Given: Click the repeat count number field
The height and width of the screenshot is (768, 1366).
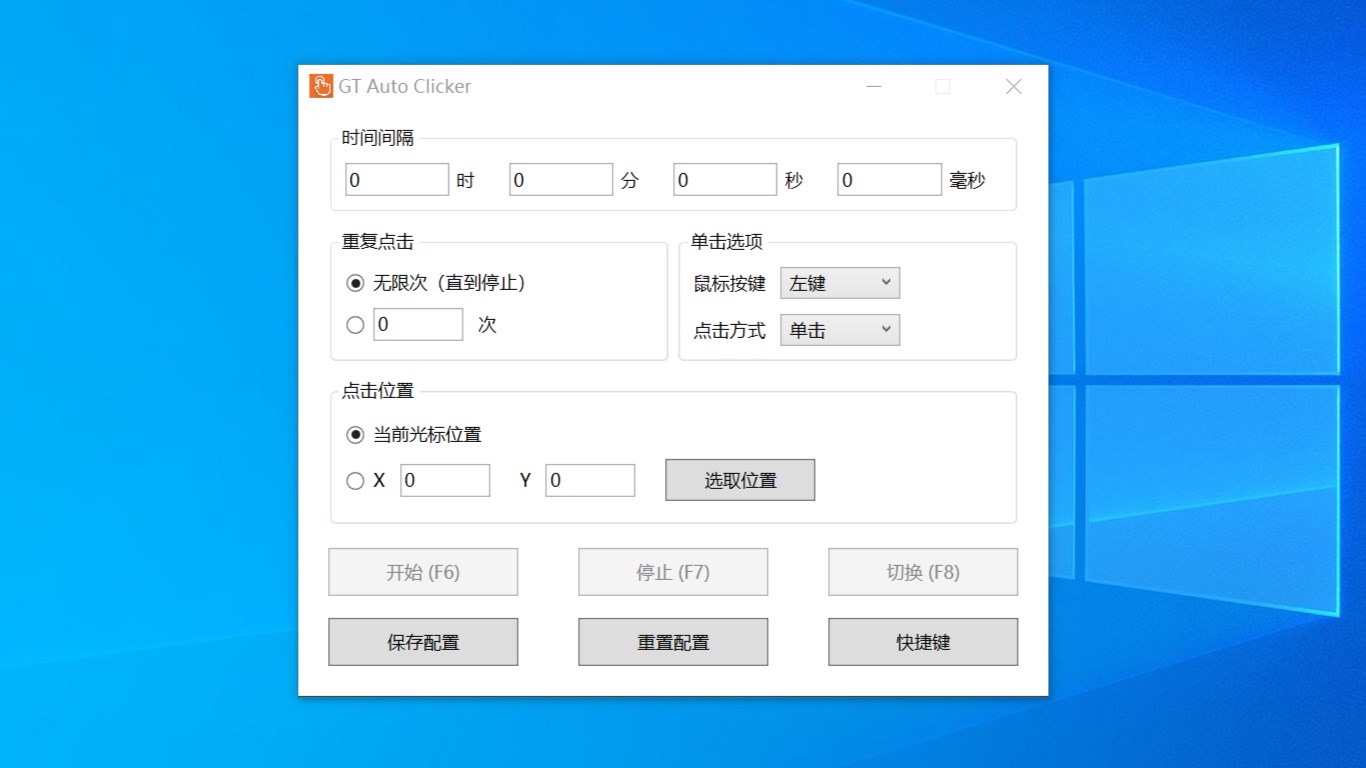Looking at the screenshot, I should [417, 324].
